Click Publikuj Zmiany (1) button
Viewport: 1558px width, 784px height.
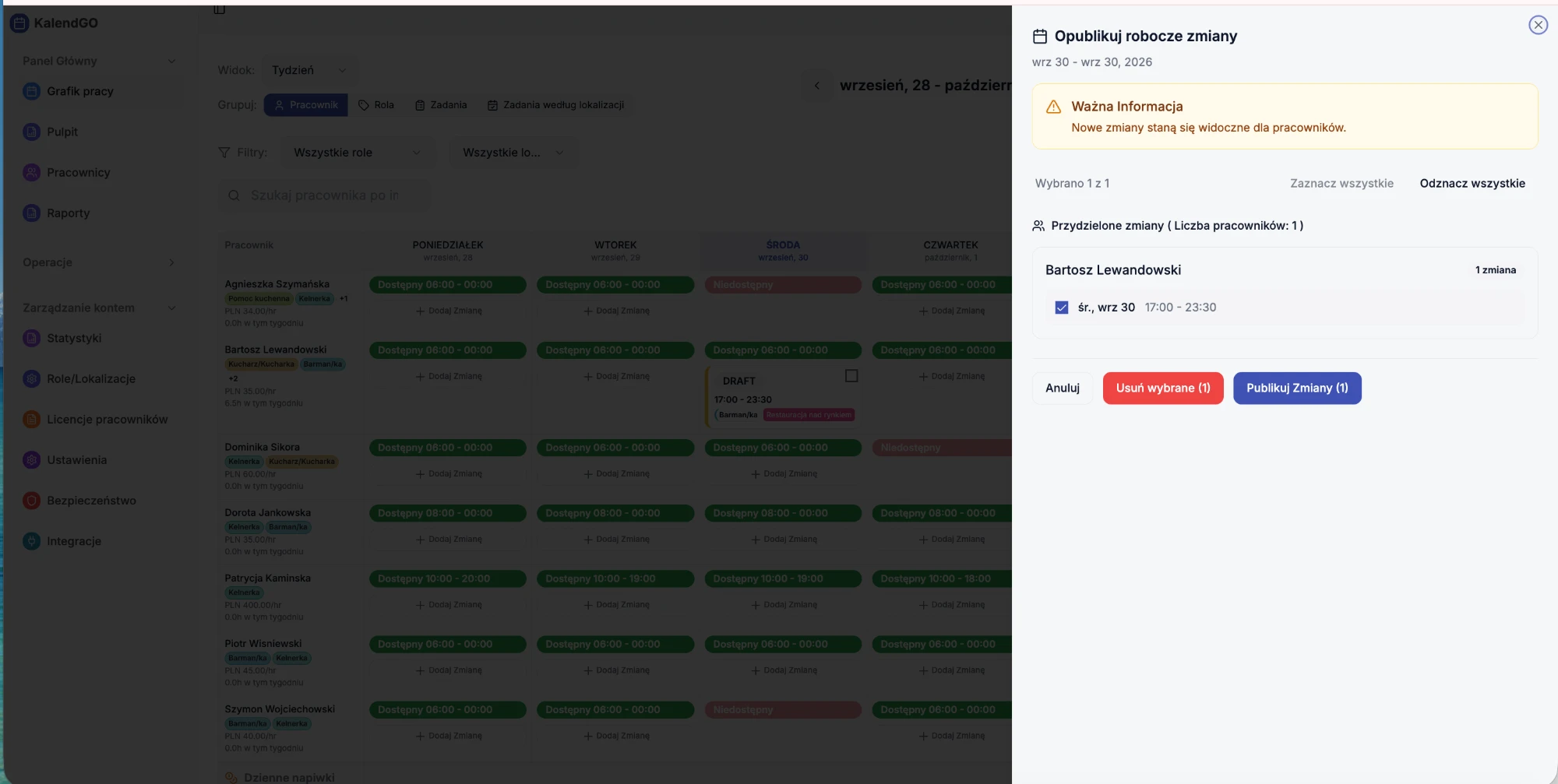[x=1297, y=388]
